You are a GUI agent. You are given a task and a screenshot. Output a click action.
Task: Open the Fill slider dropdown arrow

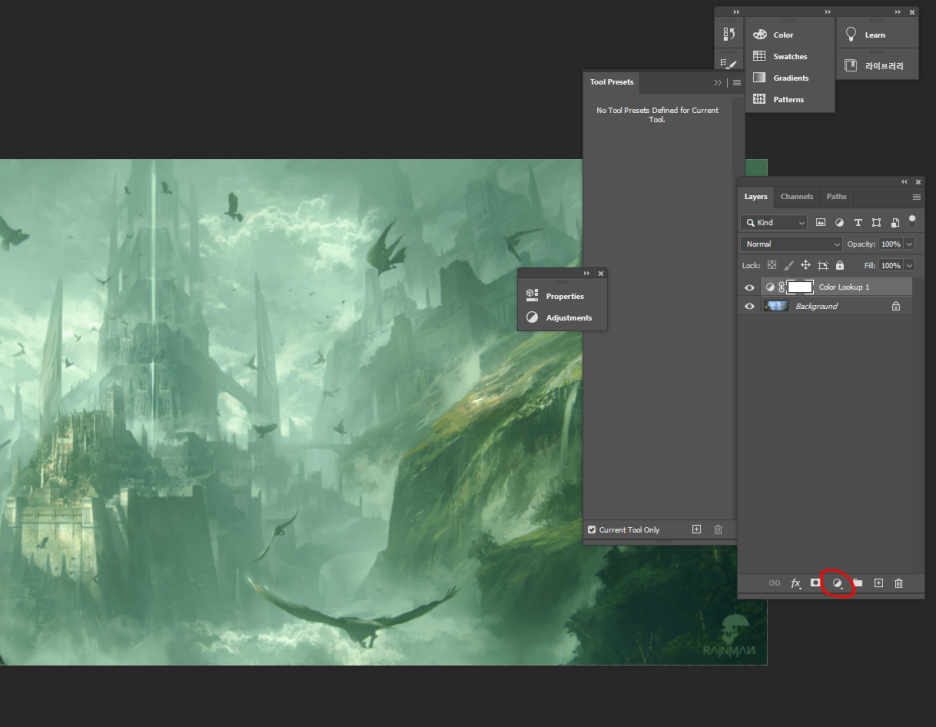pyautogui.click(x=909, y=266)
